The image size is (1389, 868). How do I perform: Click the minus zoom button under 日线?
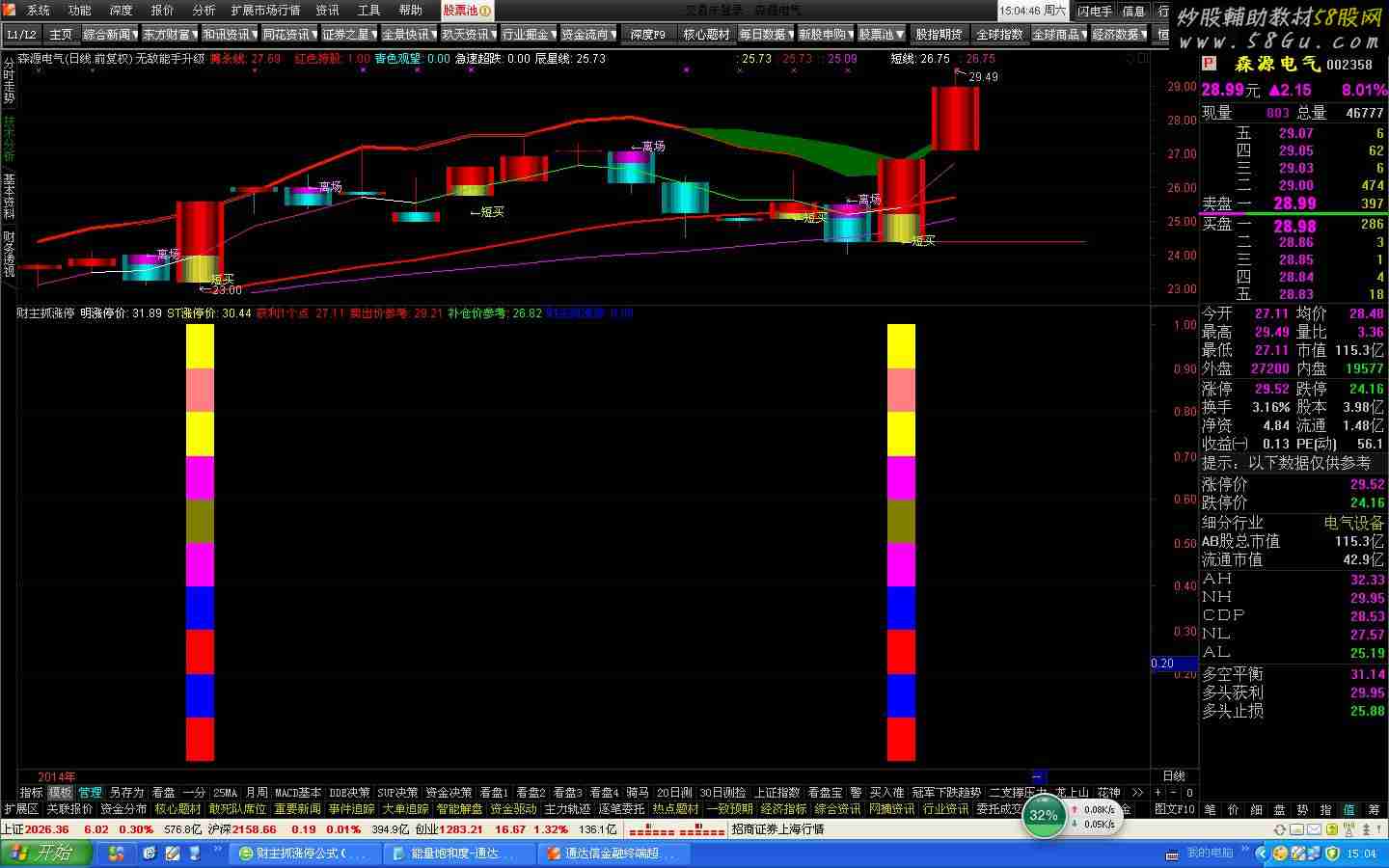(x=1174, y=793)
